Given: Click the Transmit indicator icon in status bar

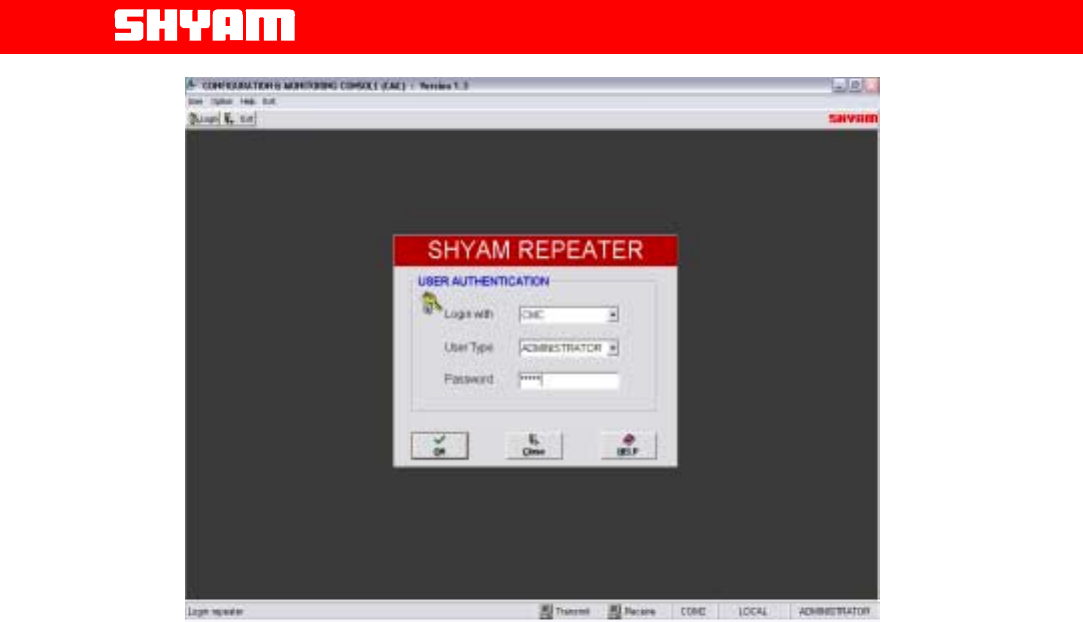Looking at the screenshot, I should [x=546, y=611].
